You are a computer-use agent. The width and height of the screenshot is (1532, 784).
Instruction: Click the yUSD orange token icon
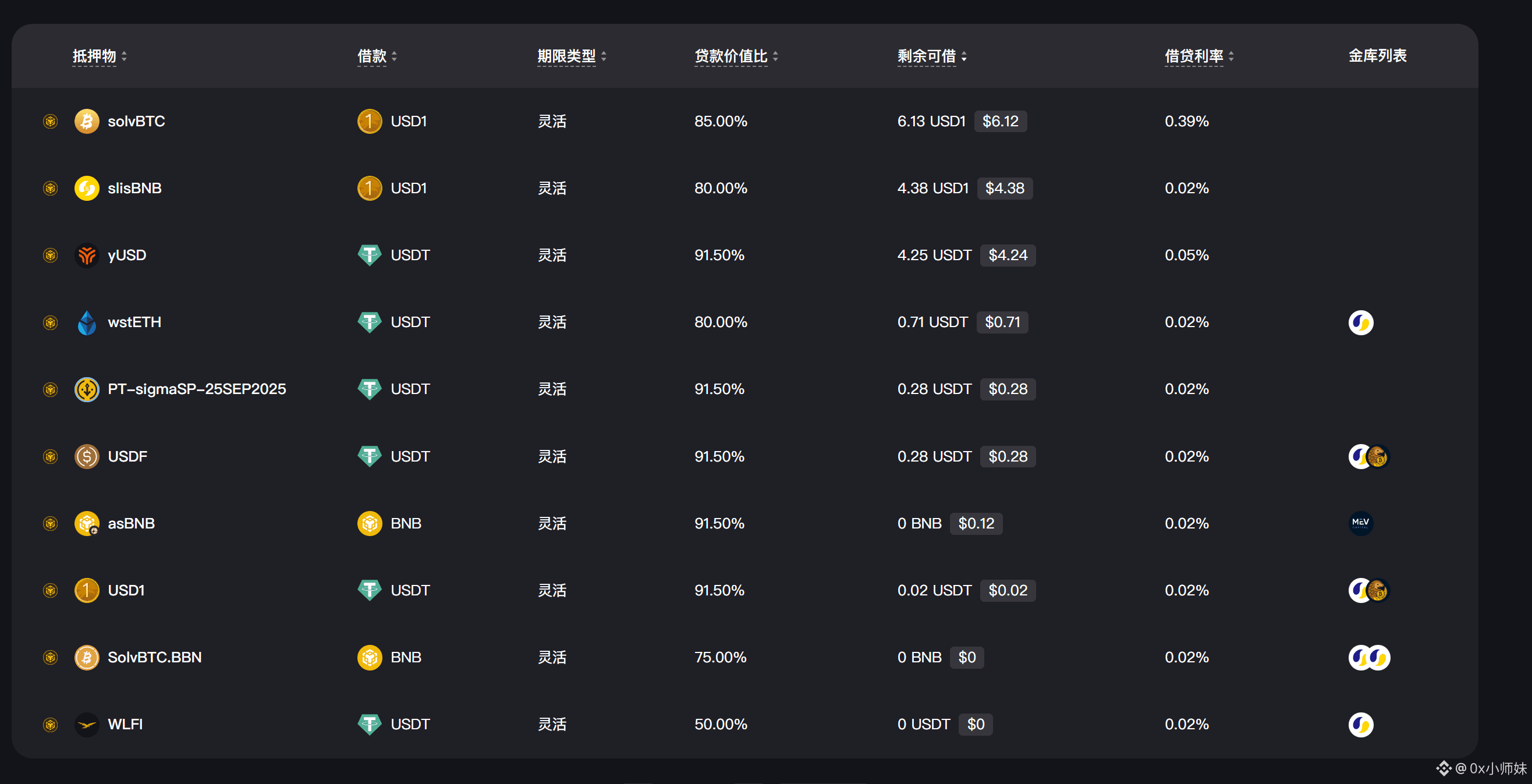87,255
